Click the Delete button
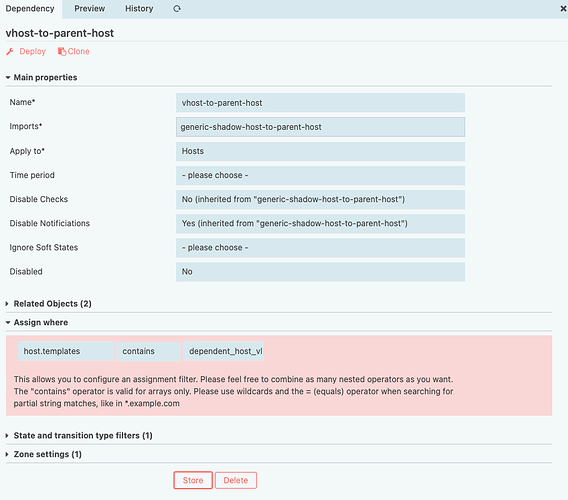568x500 pixels. pyautogui.click(x=236, y=480)
